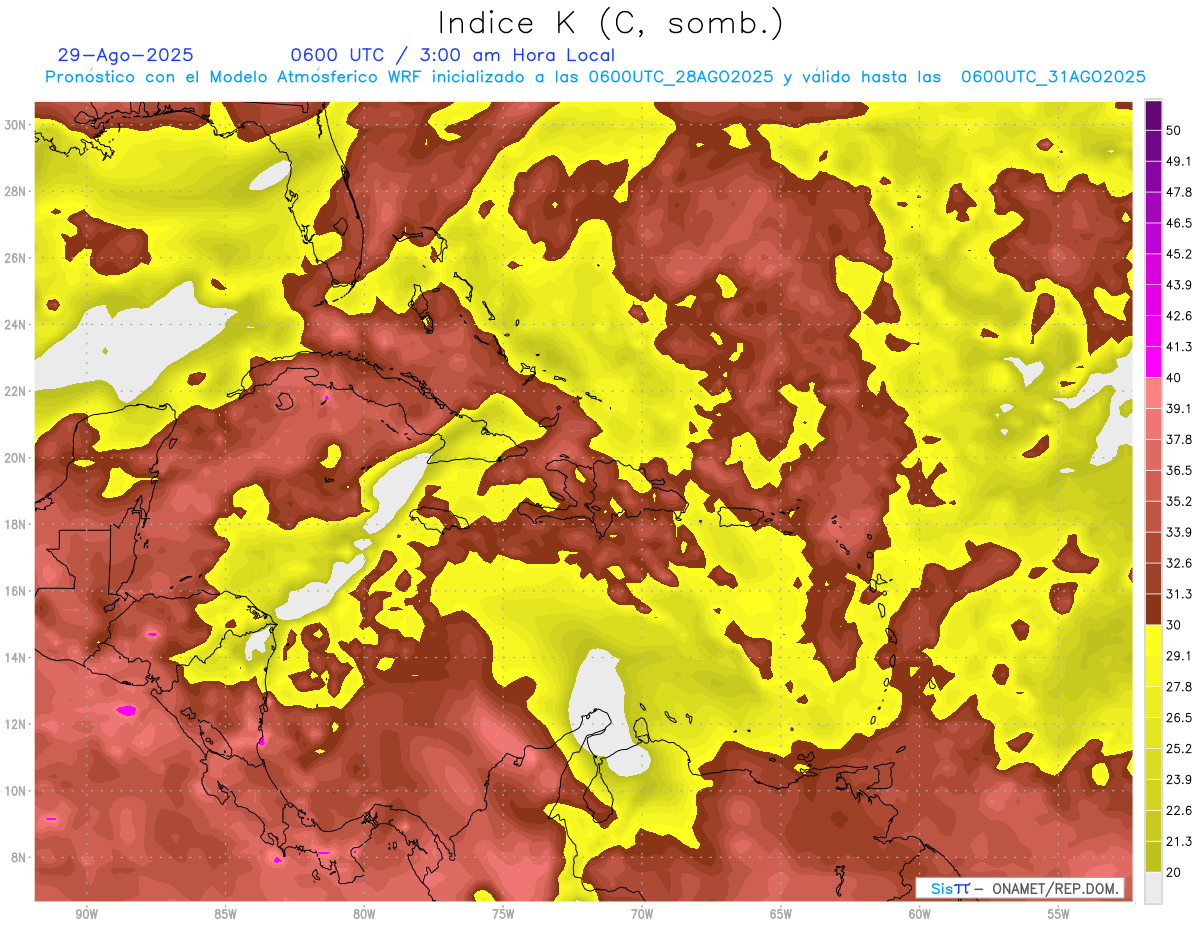Select the colorbar value 29.1

[x=1179, y=655]
